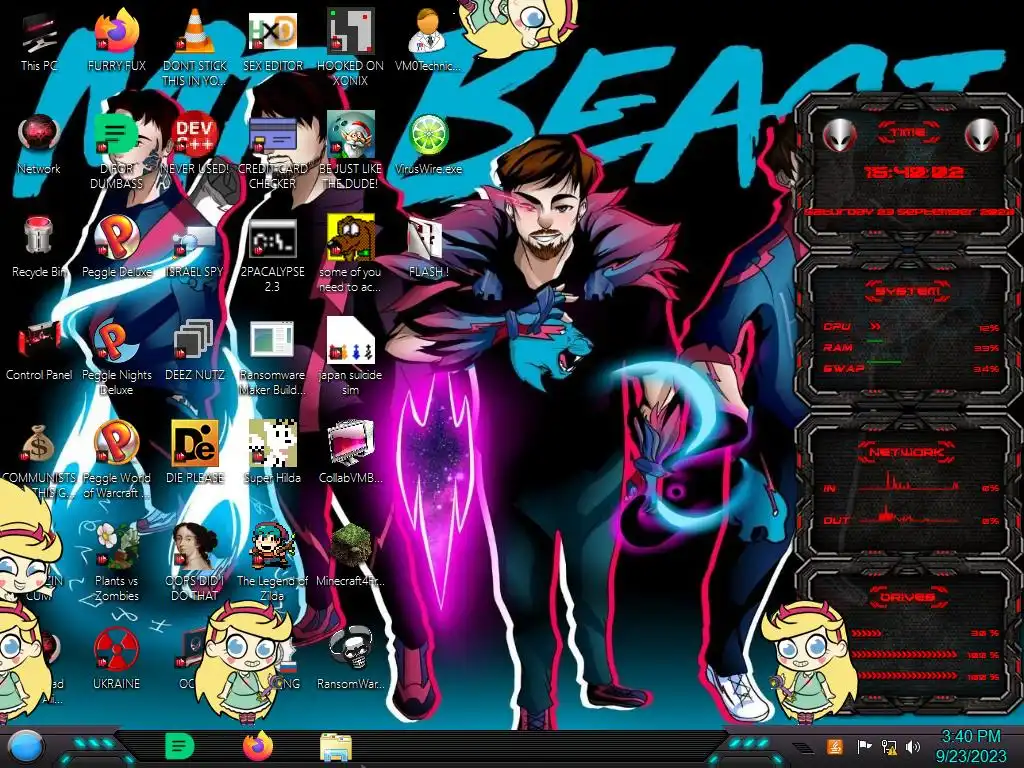This screenshot has width=1024, height=768.
Task: Launch Plants vs Zombies
Action: 116,563
